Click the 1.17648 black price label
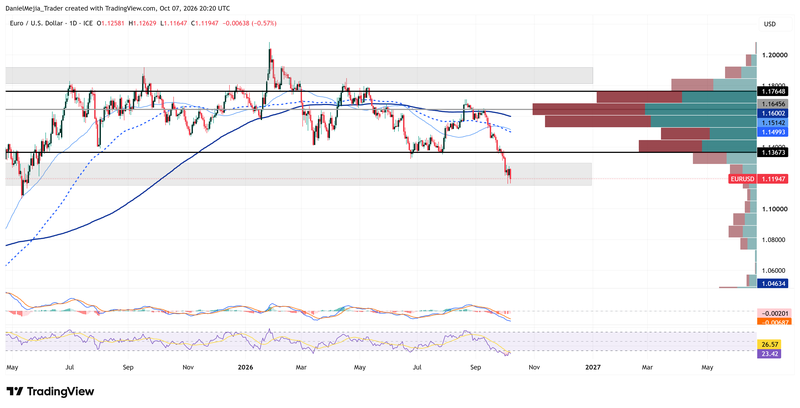Image resolution: width=800 pixels, height=408 pixels. click(x=772, y=92)
